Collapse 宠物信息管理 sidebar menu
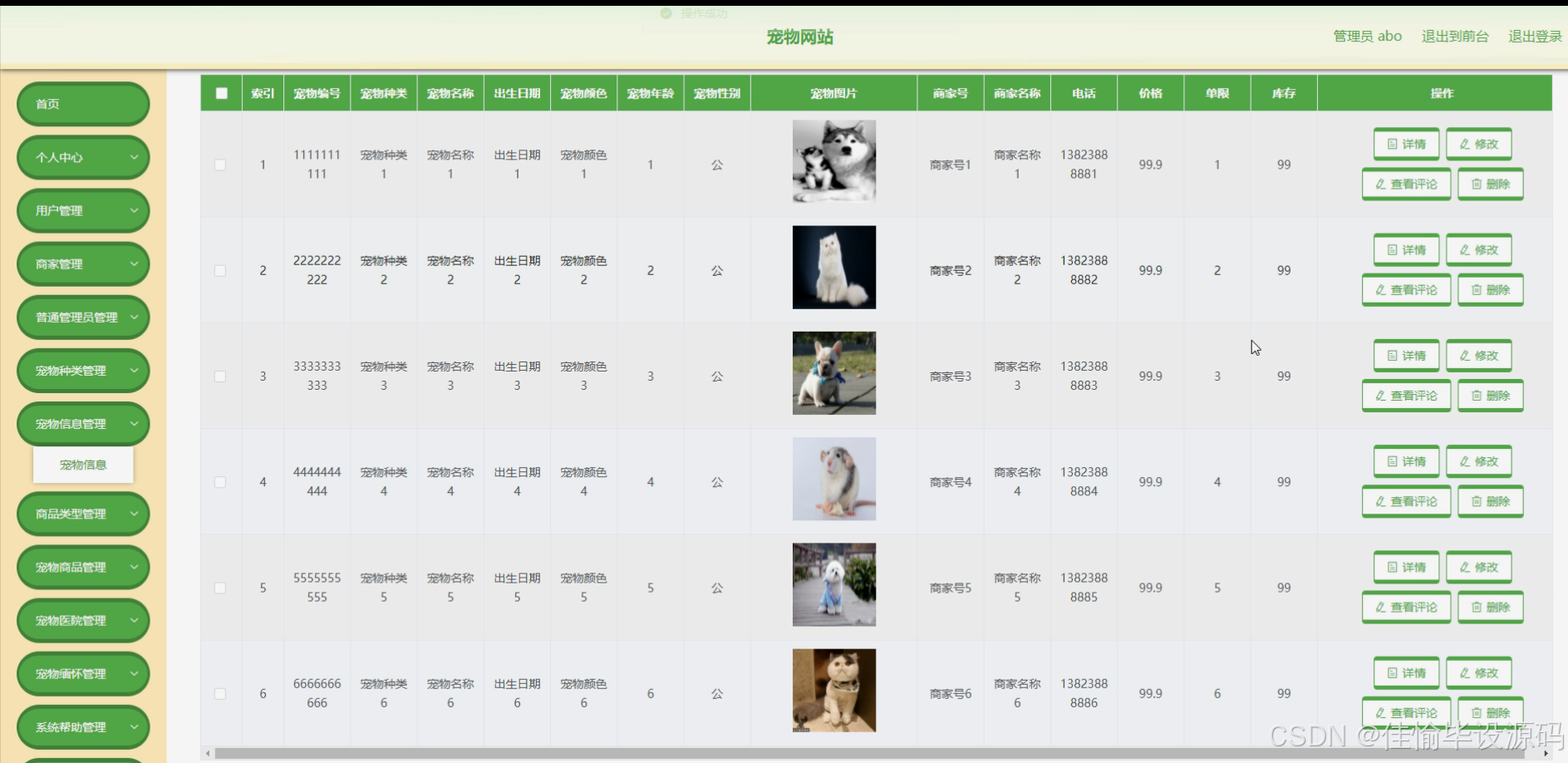This screenshot has width=1568, height=763. point(83,423)
